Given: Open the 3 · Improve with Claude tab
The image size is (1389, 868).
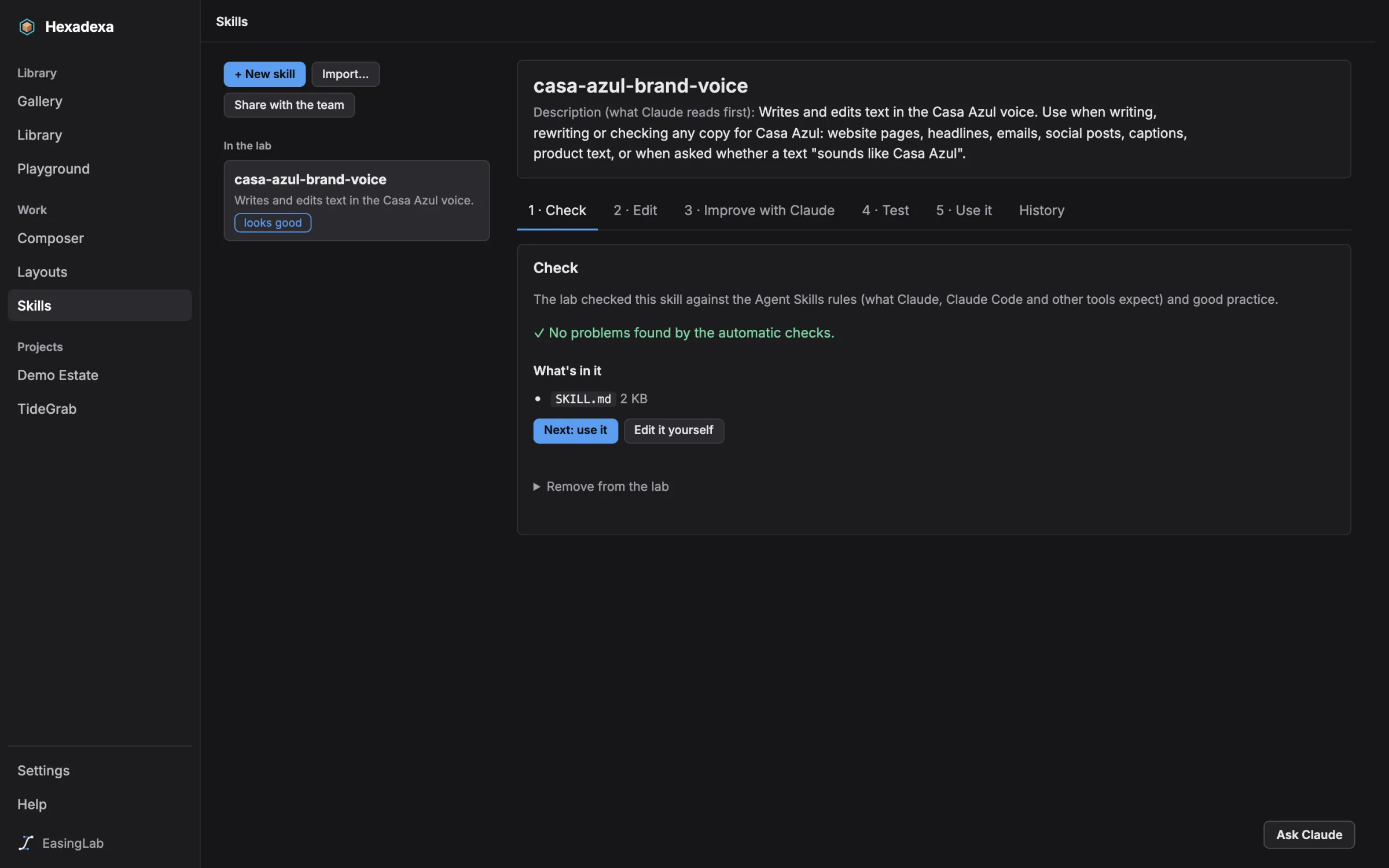Looking at the screenshot, I should [x=759, y=210].
